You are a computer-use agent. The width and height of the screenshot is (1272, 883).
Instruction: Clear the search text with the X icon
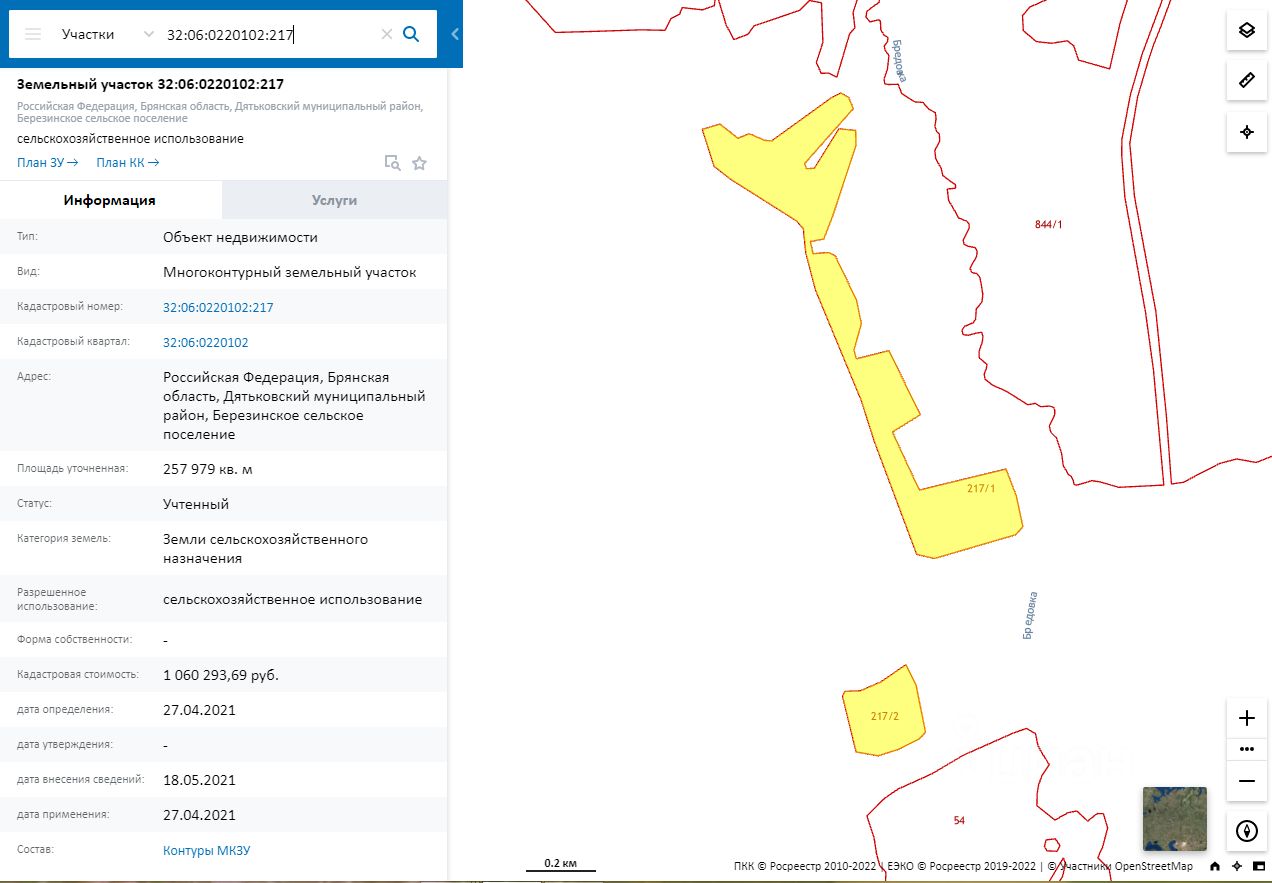pos(387,34)
